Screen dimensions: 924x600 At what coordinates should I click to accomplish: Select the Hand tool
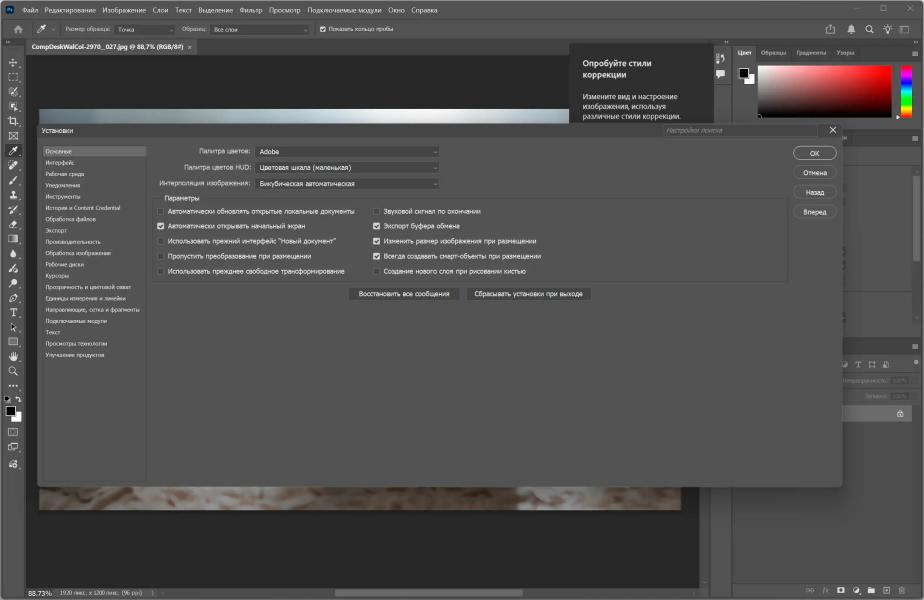[13, 356]
